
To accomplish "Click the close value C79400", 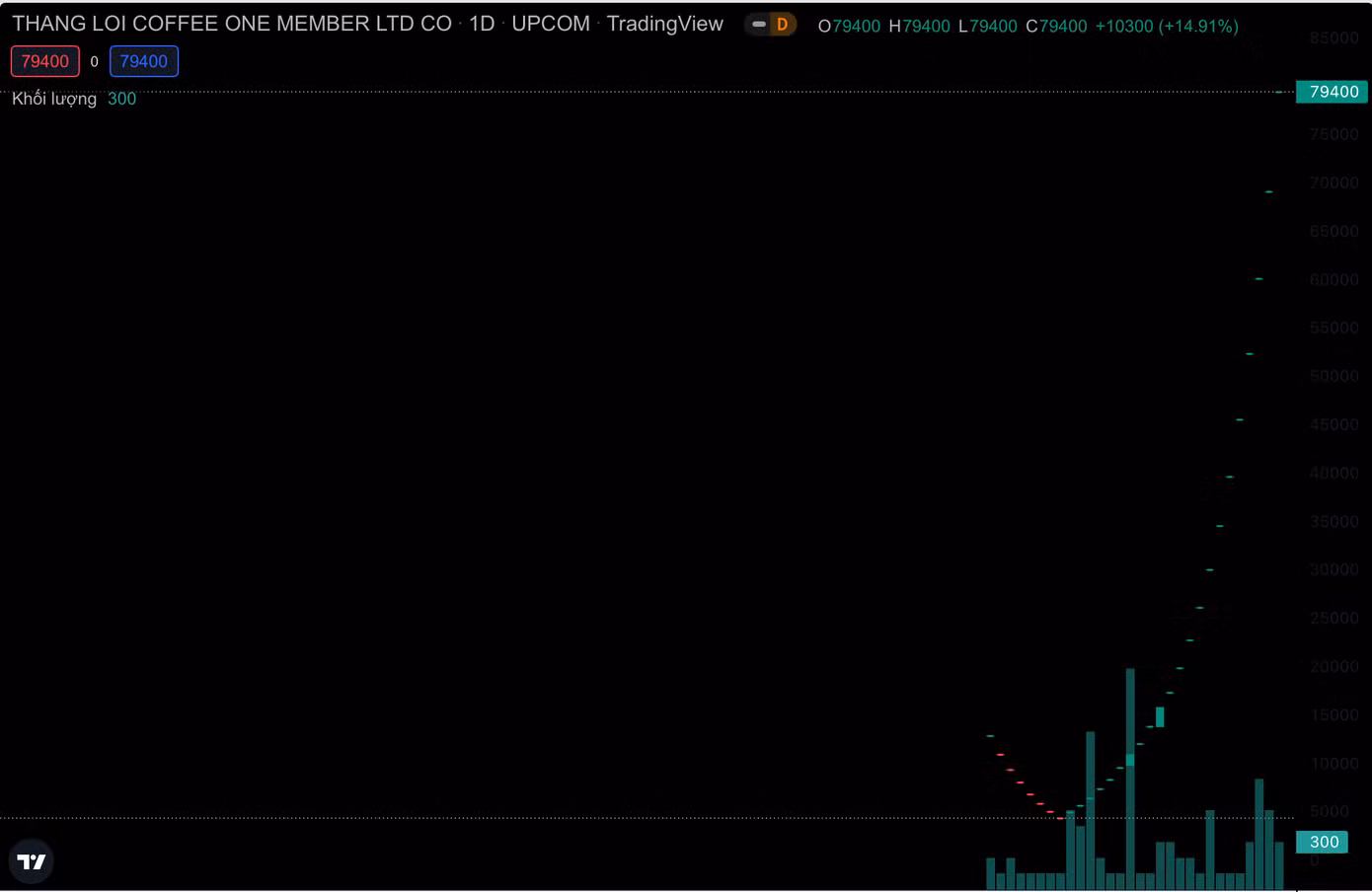I will tap(1056, 27).
